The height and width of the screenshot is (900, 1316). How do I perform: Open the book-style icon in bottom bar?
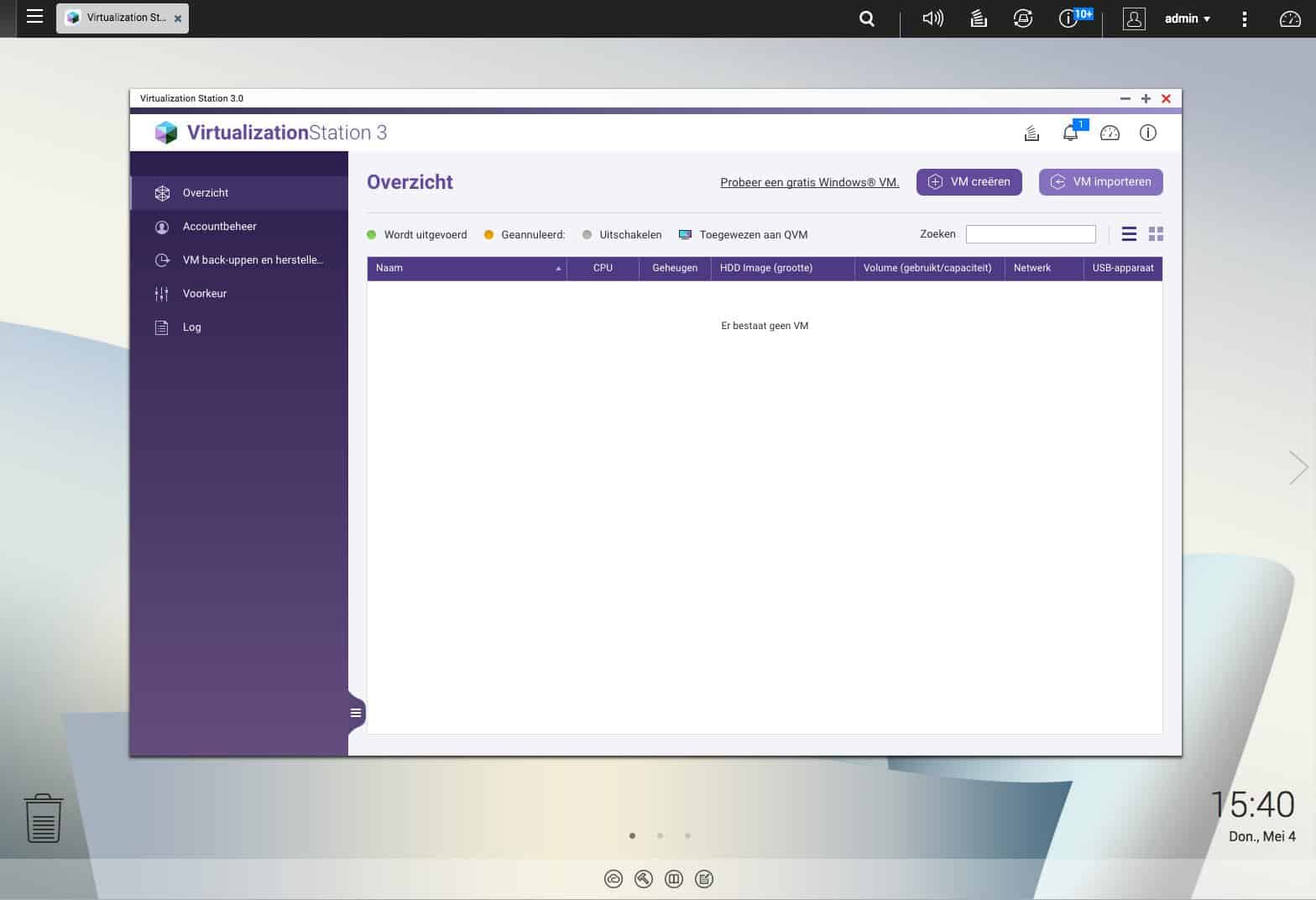674,879
